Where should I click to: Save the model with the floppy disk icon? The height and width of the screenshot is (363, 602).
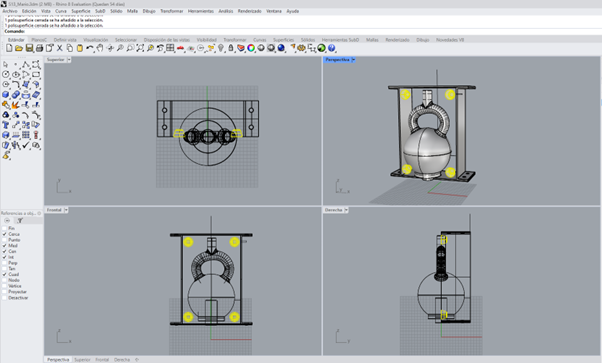click(x=29, y=48)
